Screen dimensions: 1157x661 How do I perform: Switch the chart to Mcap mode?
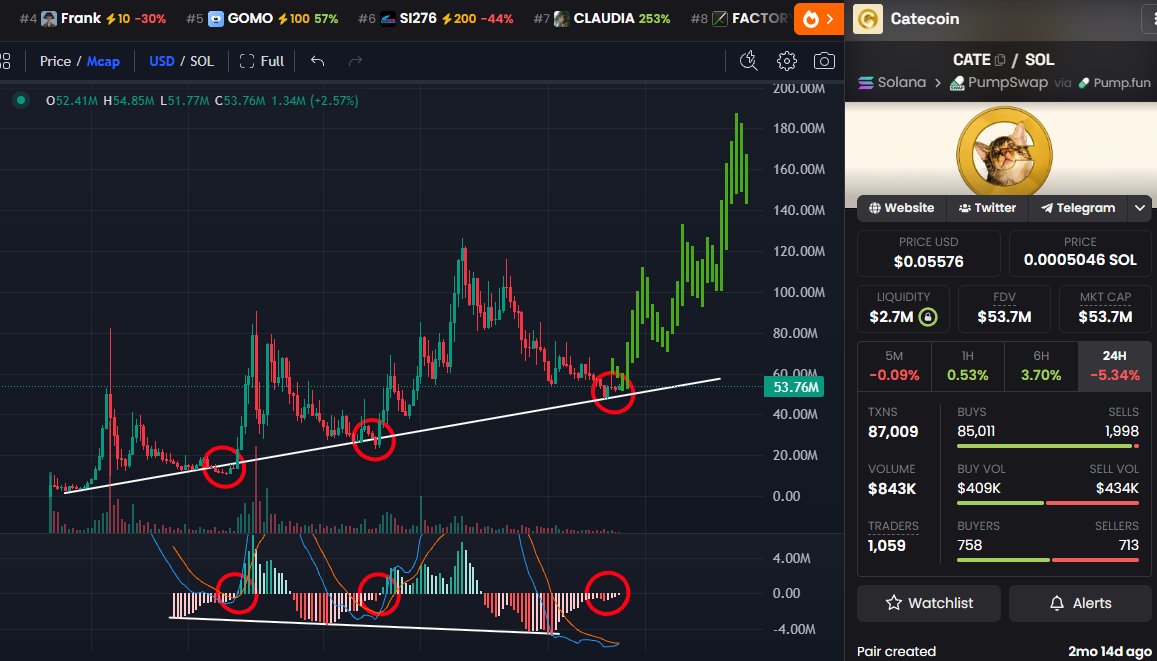[103, 61]
